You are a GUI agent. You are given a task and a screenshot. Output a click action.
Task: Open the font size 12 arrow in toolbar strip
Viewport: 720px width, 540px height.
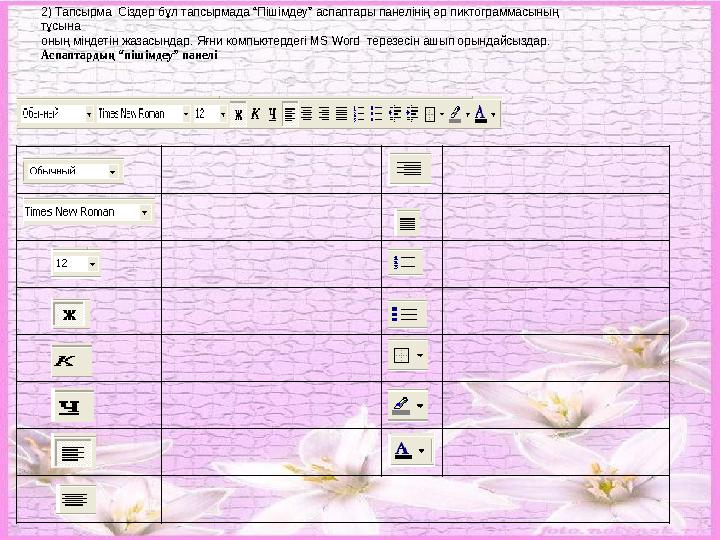(x=223, y=114)
